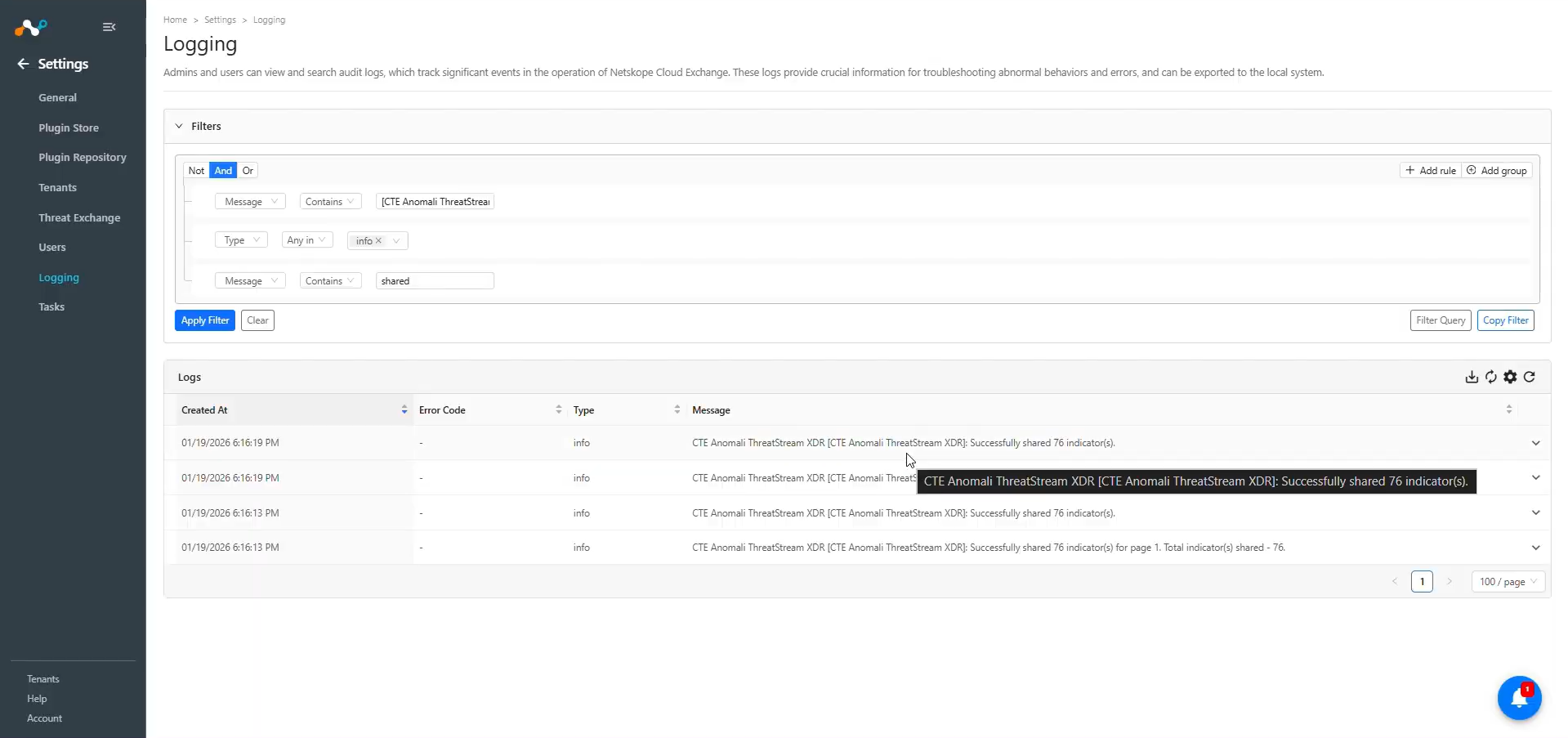This screenshot has width=1568, height=738.
Task: Sort by Message column
Action: 1509,410
